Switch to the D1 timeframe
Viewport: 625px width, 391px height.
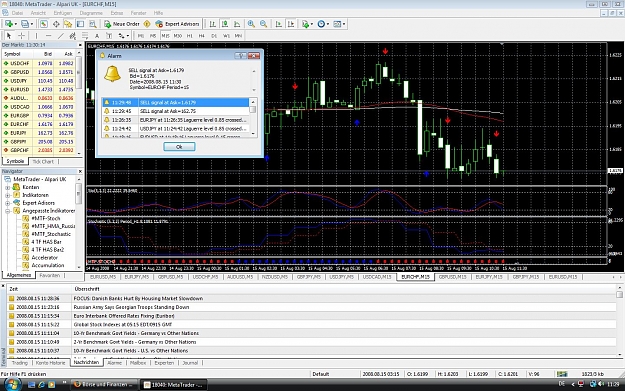214,36
